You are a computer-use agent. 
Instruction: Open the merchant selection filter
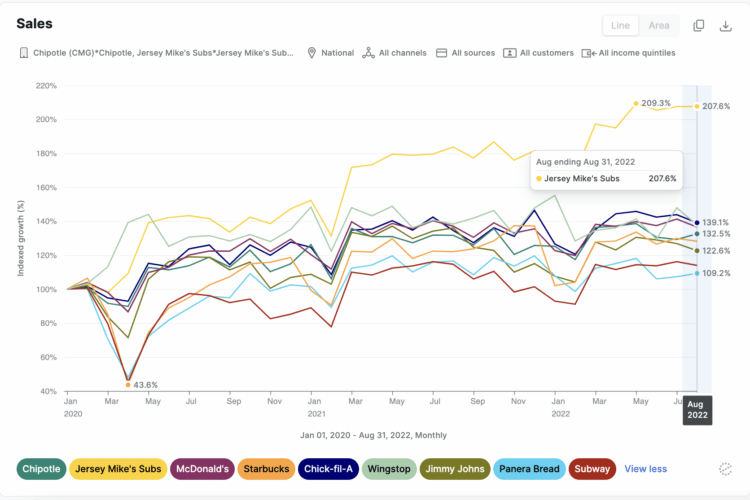tap(156, 53)
